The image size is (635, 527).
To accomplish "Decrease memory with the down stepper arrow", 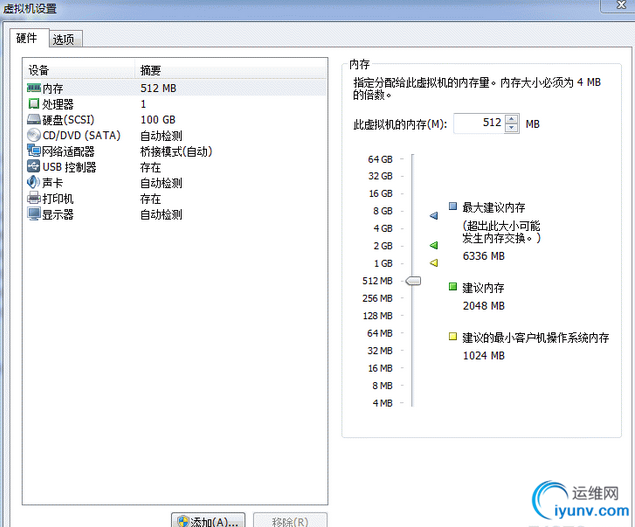I will (512, 128).
